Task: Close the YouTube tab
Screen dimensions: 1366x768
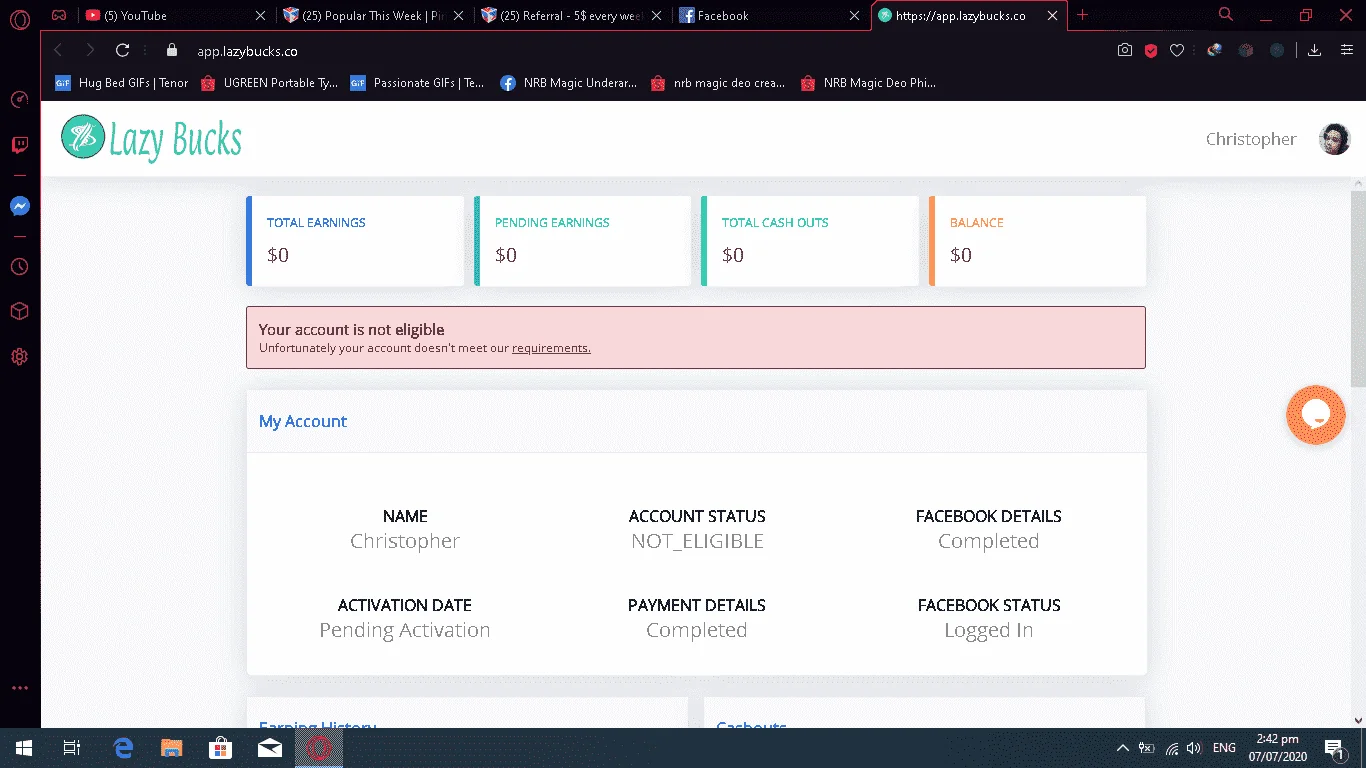Action: point(261,15)
